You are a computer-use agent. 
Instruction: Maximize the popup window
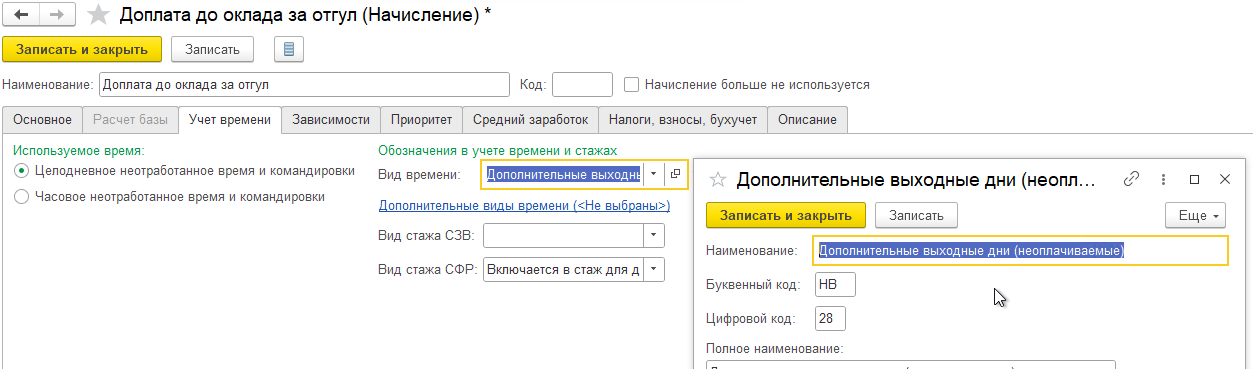(1194, 179)
